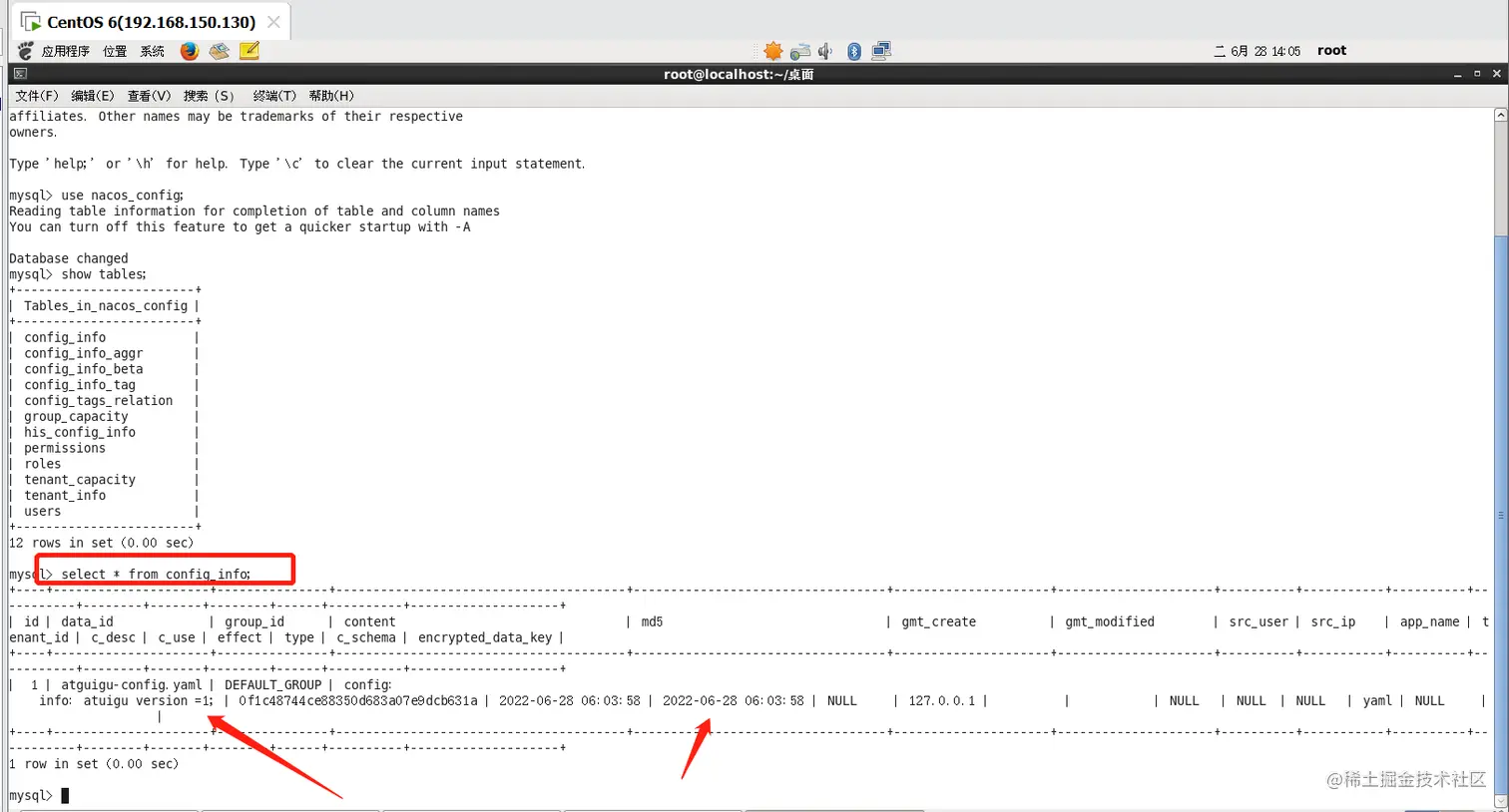Click the terminal scrollbar down arrow
The width and height of the screenshot is (1509, 812).
pyautogui.click(x=1501, y=801)
